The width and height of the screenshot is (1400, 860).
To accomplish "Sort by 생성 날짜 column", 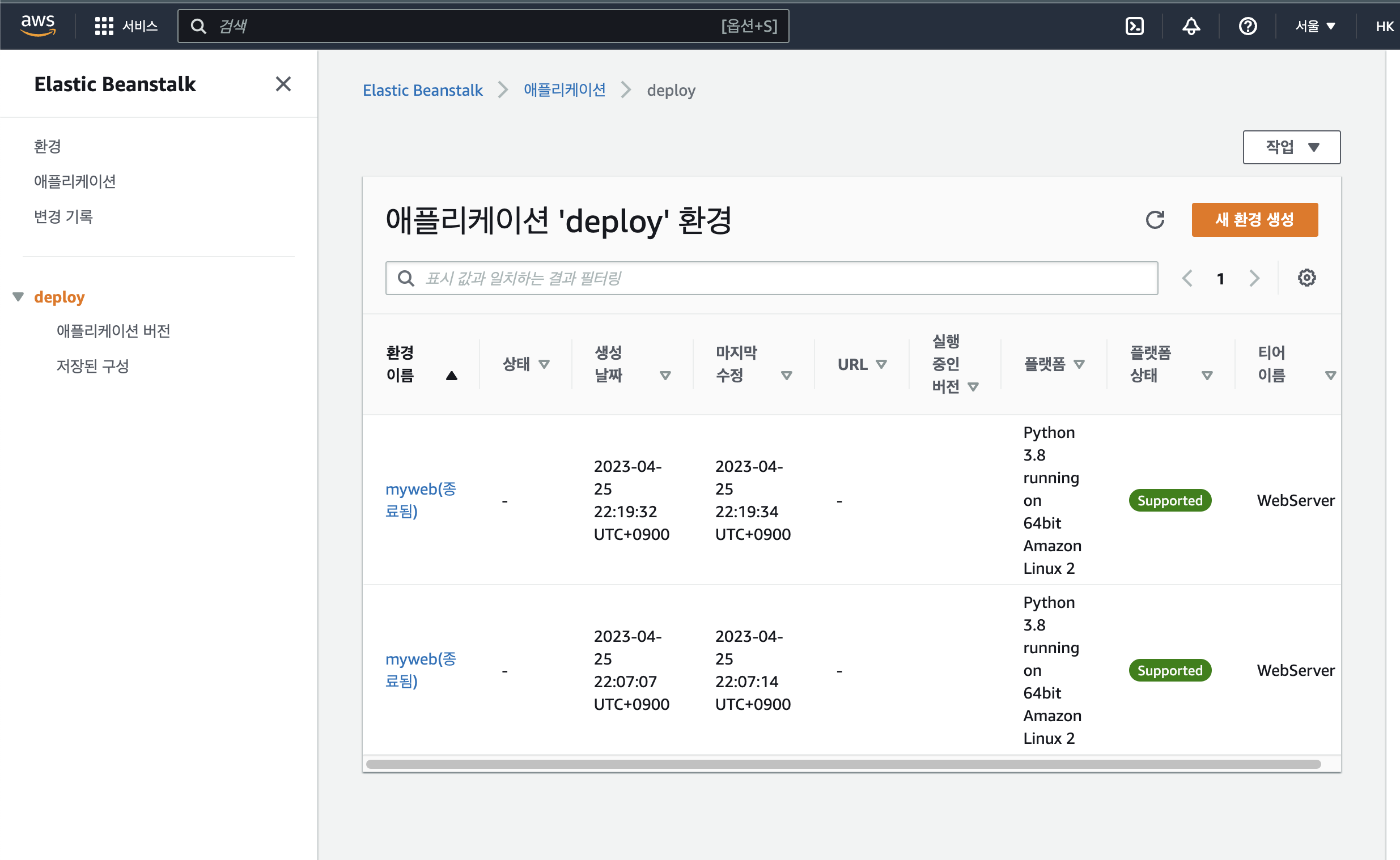I will (632, 364).
